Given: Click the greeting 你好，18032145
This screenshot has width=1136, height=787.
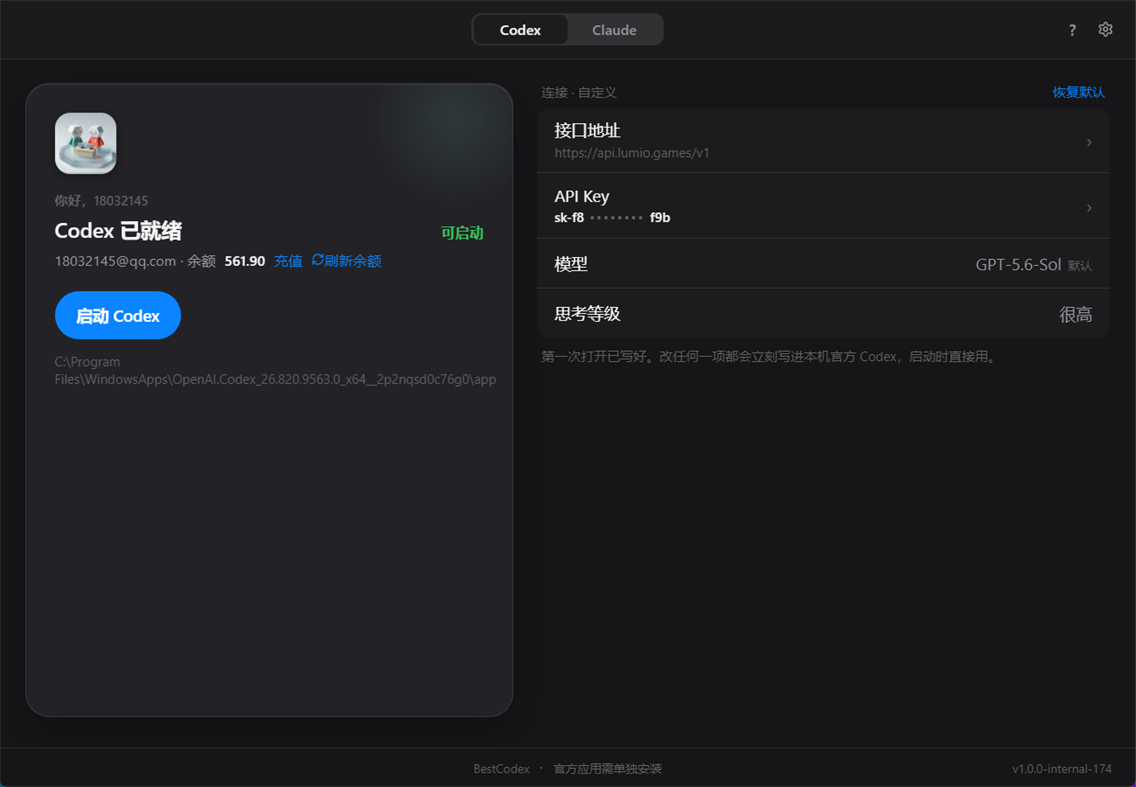Looking at the screenshot, I should [101, 201].
